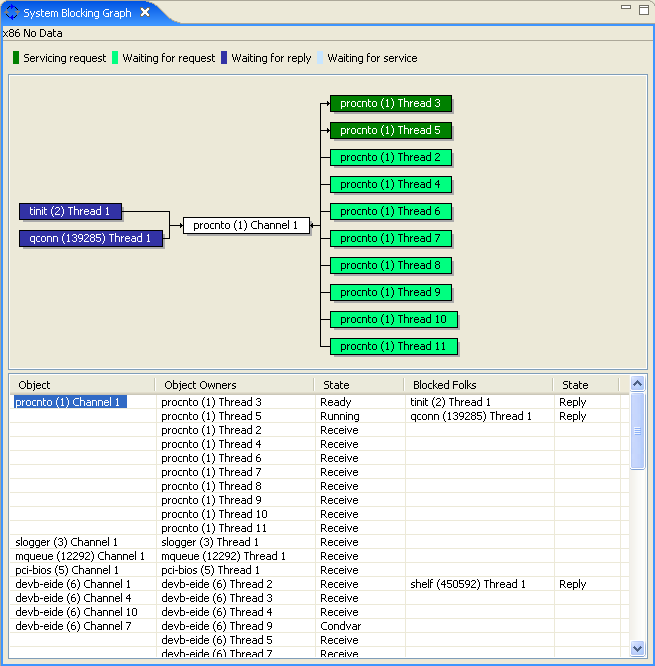Image resolution: width=655 pixels, height=666 pixels.
Task: Sort table by Object column header
Action: pos(82,385)
